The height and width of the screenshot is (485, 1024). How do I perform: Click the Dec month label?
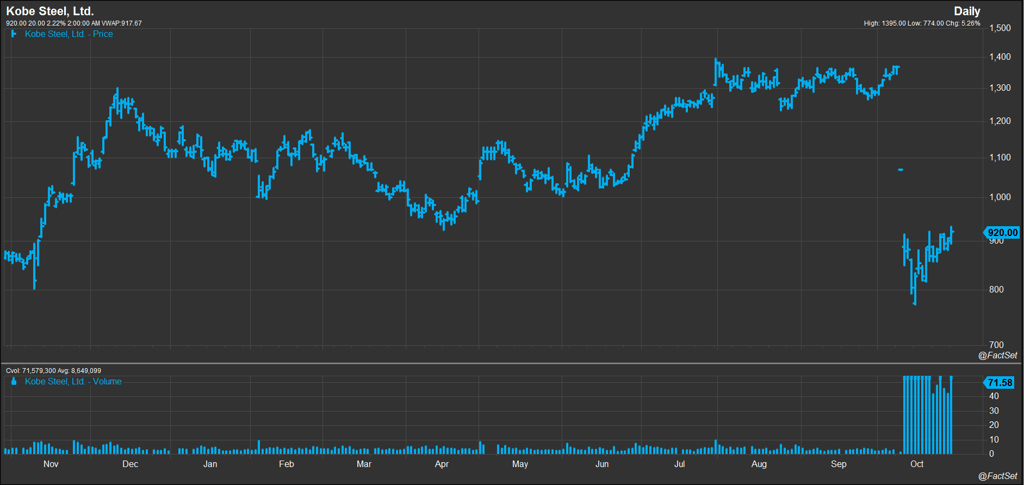click(130, 465)
